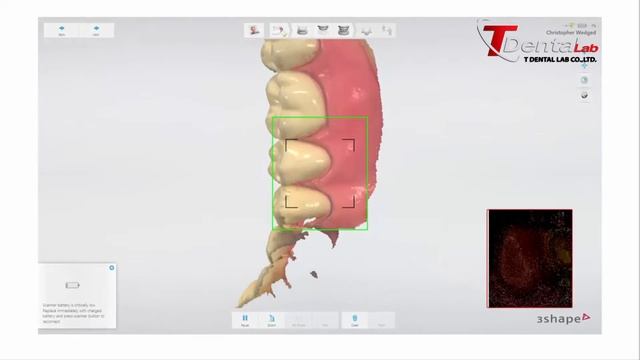Click the low battery icon in the warning
This screenshot has height=360, width=640.
(73, 285)
